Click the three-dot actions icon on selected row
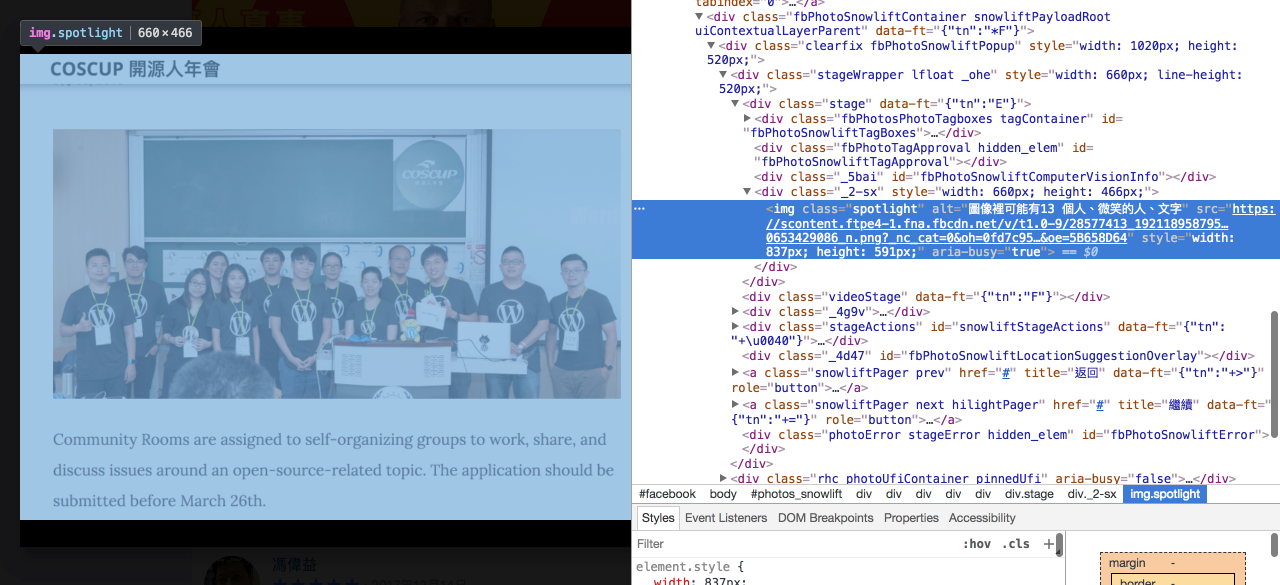The height and width of the screenshot is (585, 1280). [640, 209]
